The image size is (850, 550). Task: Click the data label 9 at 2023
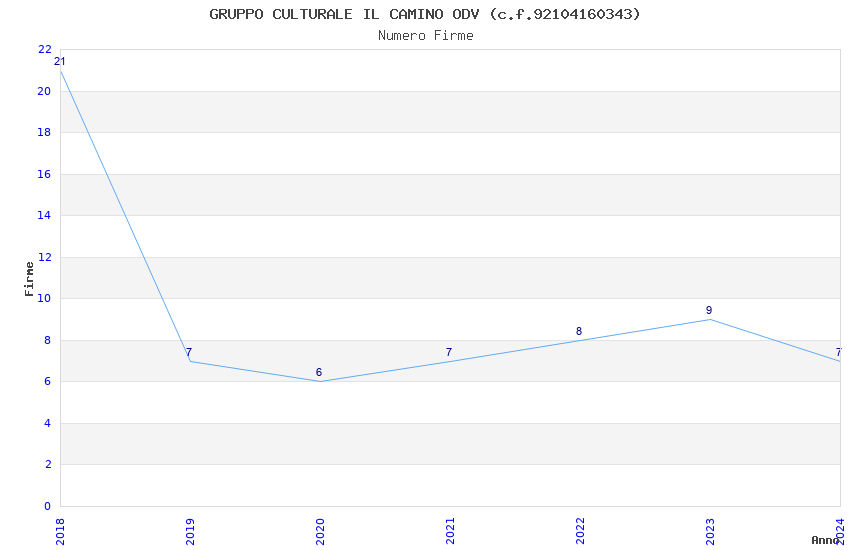point(709,310)
